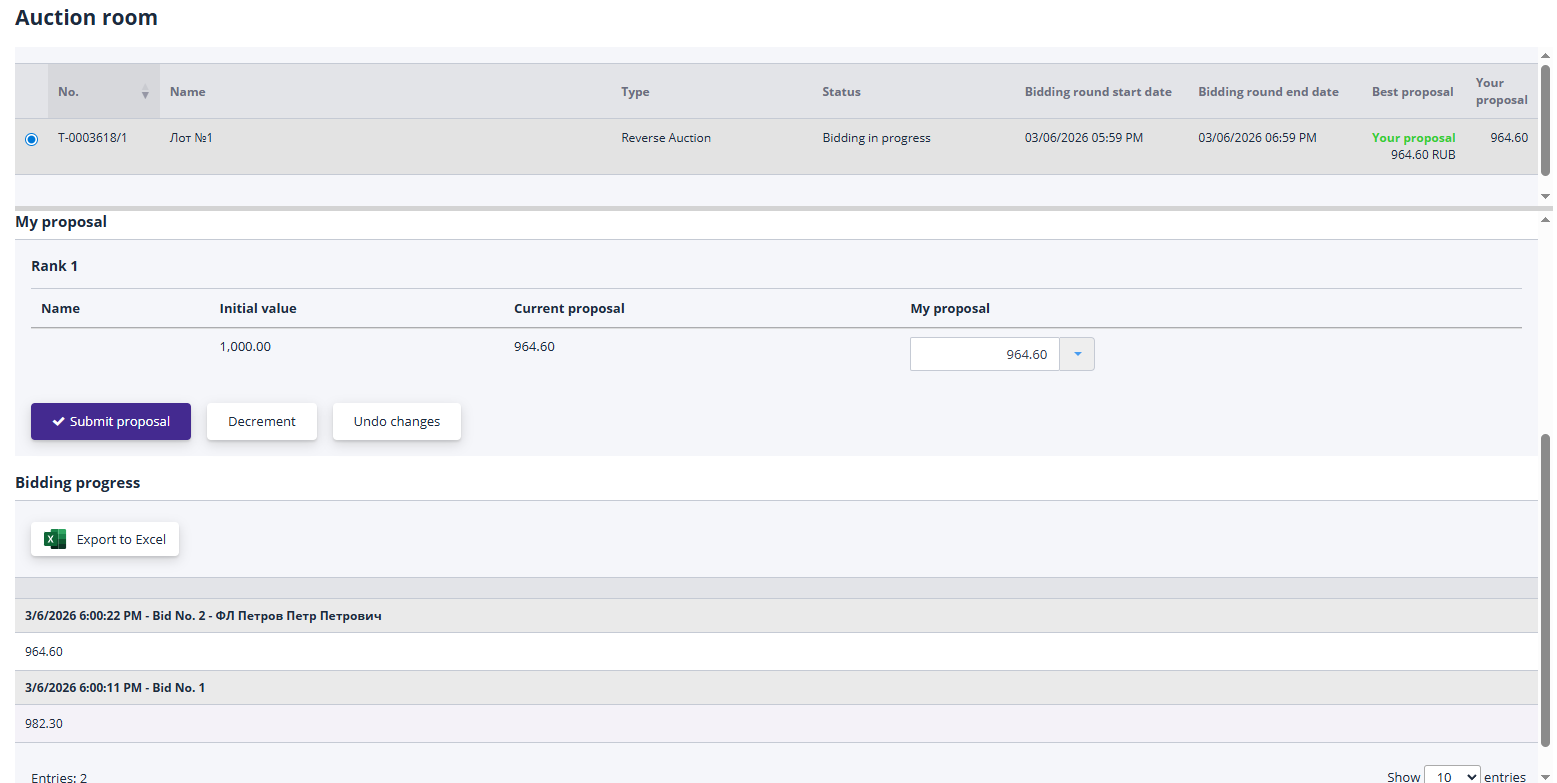Click the Undo changes button
Image resolution: width=1557 pixels, height=783 pixels.
(x=396, y=422)
